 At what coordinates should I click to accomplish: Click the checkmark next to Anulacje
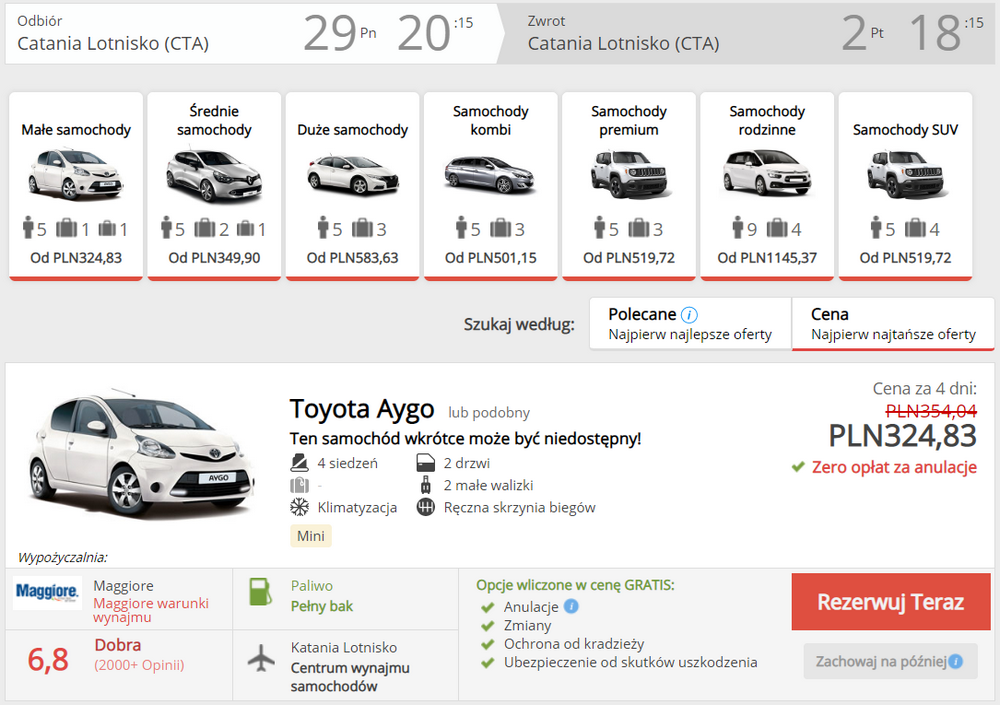click(x=488, y=607)
